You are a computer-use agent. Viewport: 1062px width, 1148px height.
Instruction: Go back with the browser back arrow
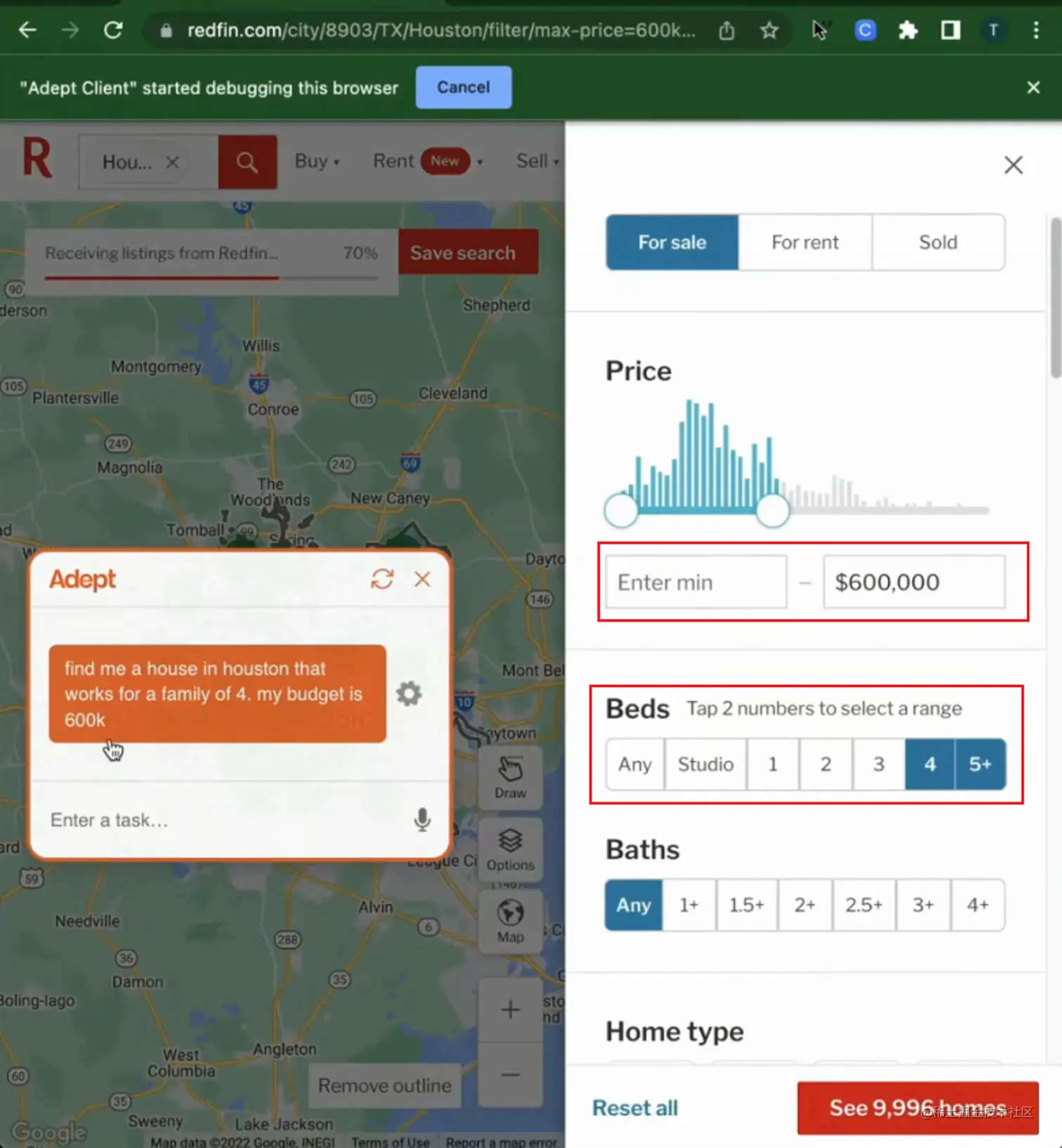pos(27,30)
